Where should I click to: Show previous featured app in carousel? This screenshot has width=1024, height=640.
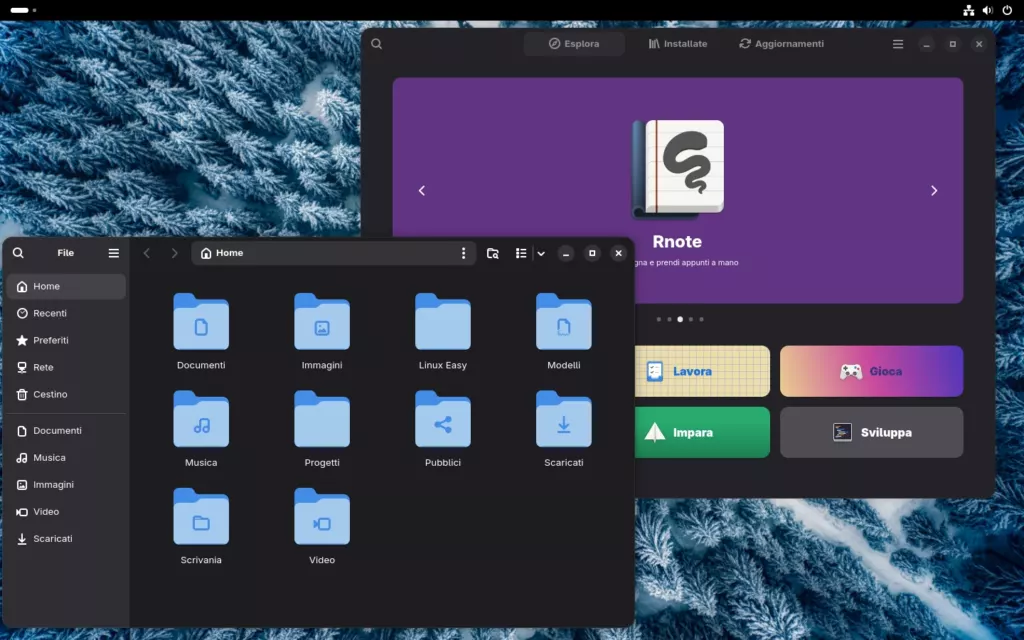click(422, 191)
